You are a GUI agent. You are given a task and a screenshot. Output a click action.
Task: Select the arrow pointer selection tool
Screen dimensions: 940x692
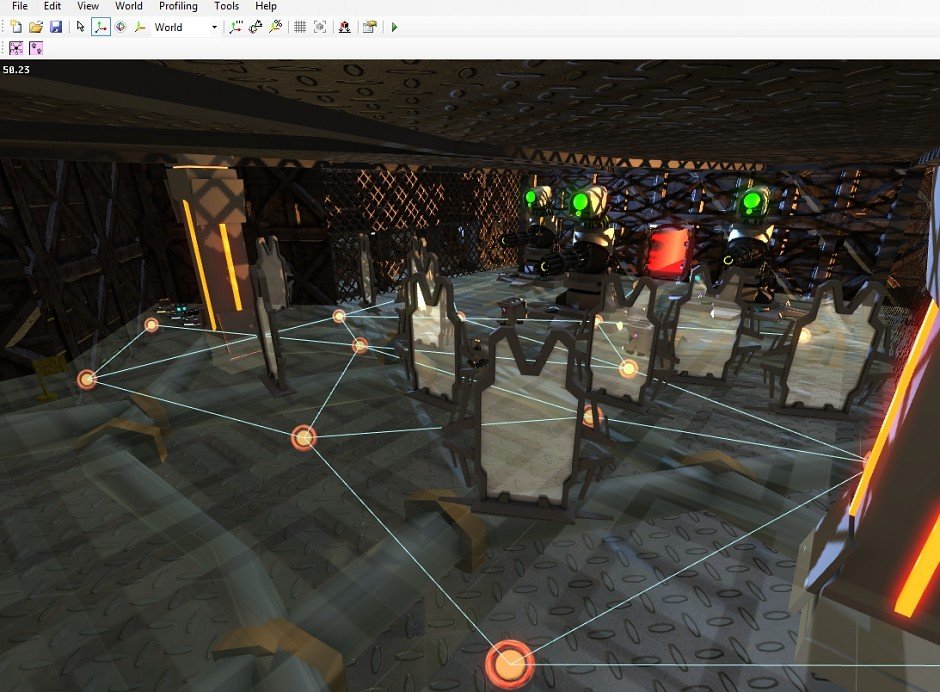pos(81,27)
